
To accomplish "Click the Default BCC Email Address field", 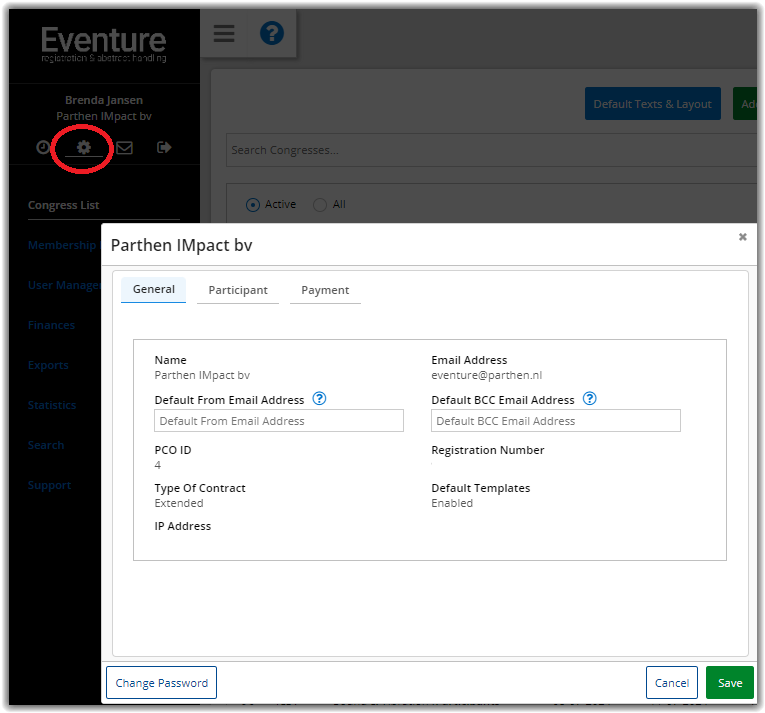I will 556,421.
